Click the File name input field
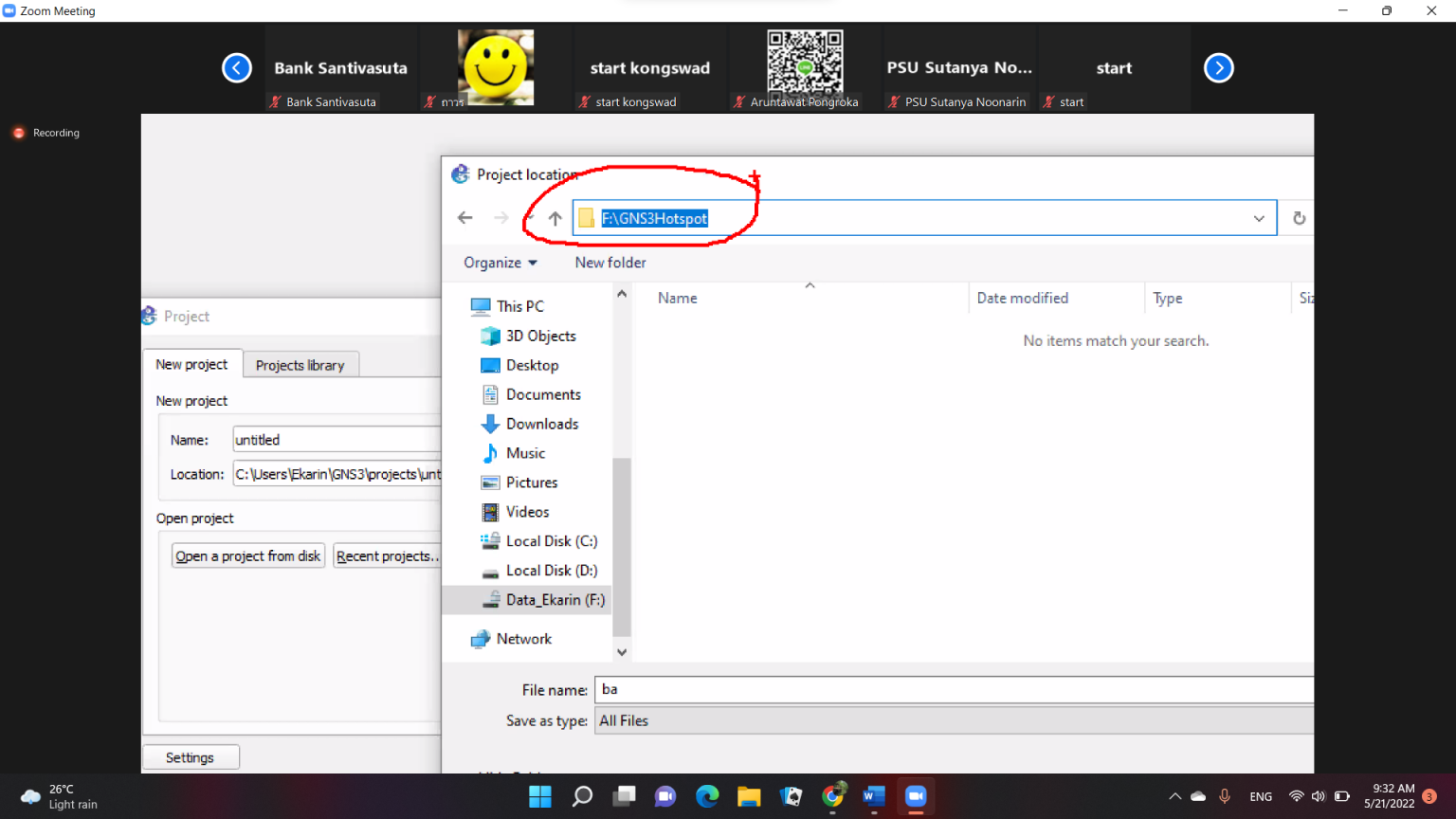Screen dimensions: 1456x819 [x=953, y=689]
